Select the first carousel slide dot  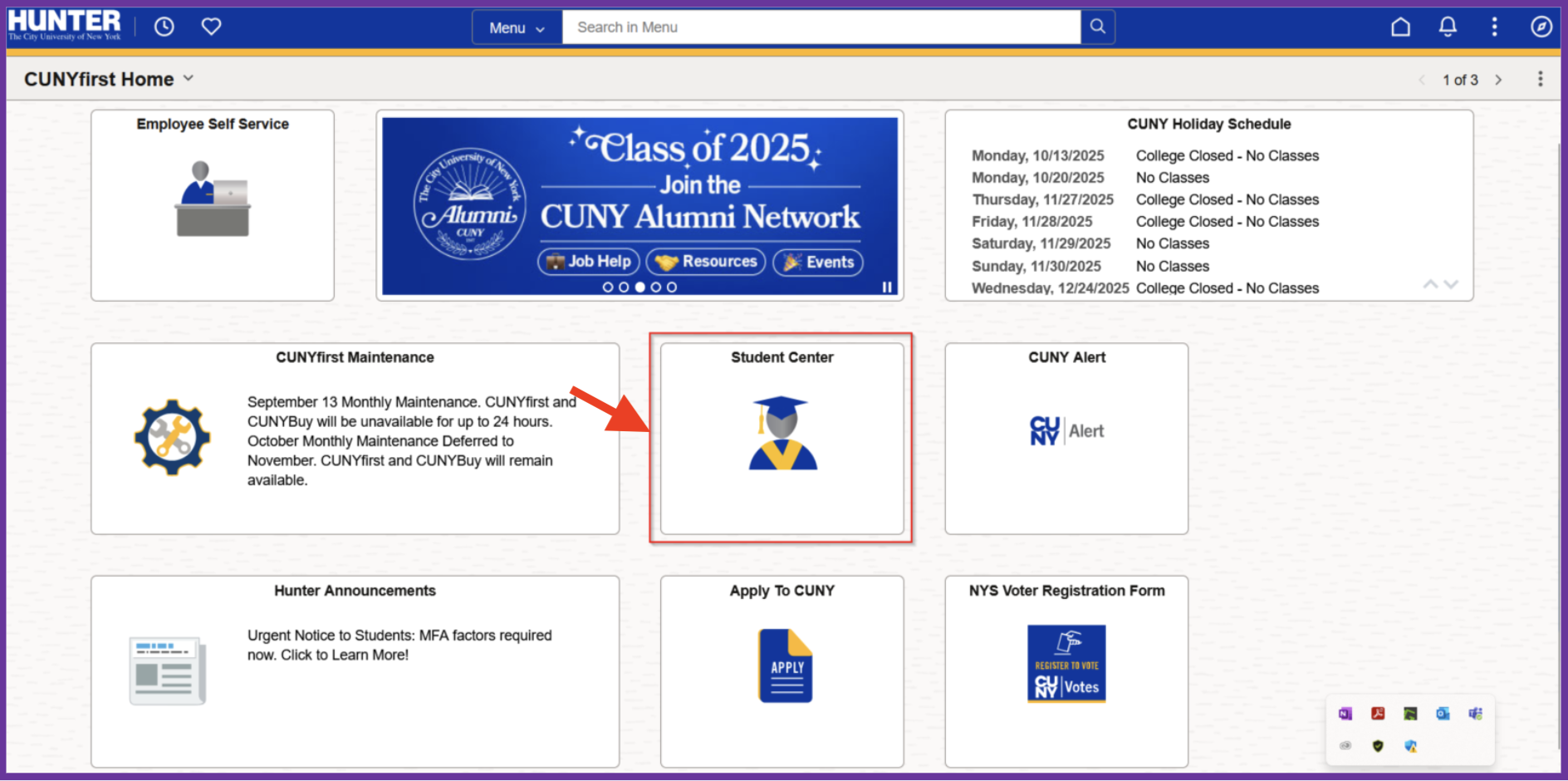tap(608, 287)
